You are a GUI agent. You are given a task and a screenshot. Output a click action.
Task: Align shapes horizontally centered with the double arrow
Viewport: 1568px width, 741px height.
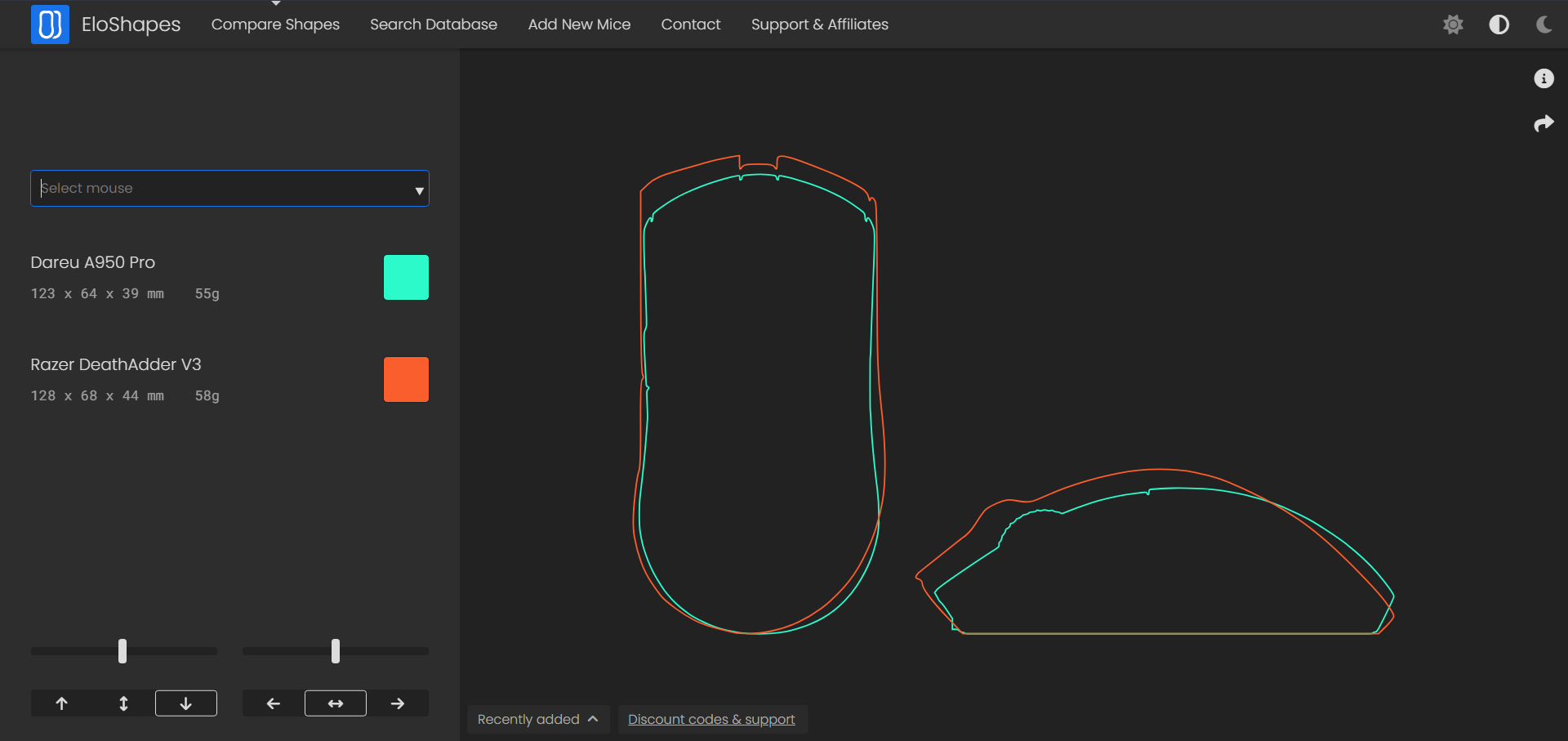(336, 703)
